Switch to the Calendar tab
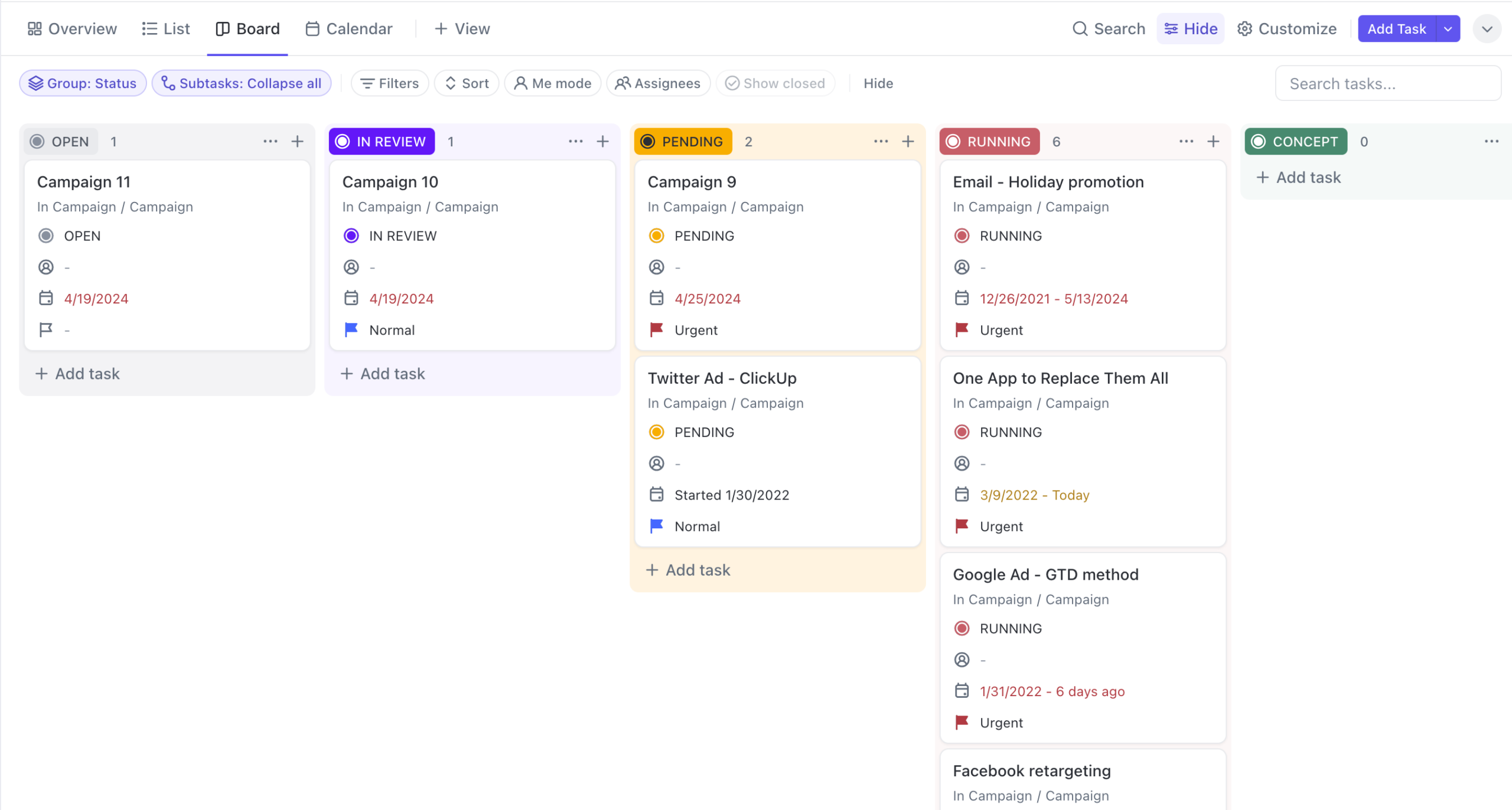Screen dimensions: 1512x810 tap(348, 28)
